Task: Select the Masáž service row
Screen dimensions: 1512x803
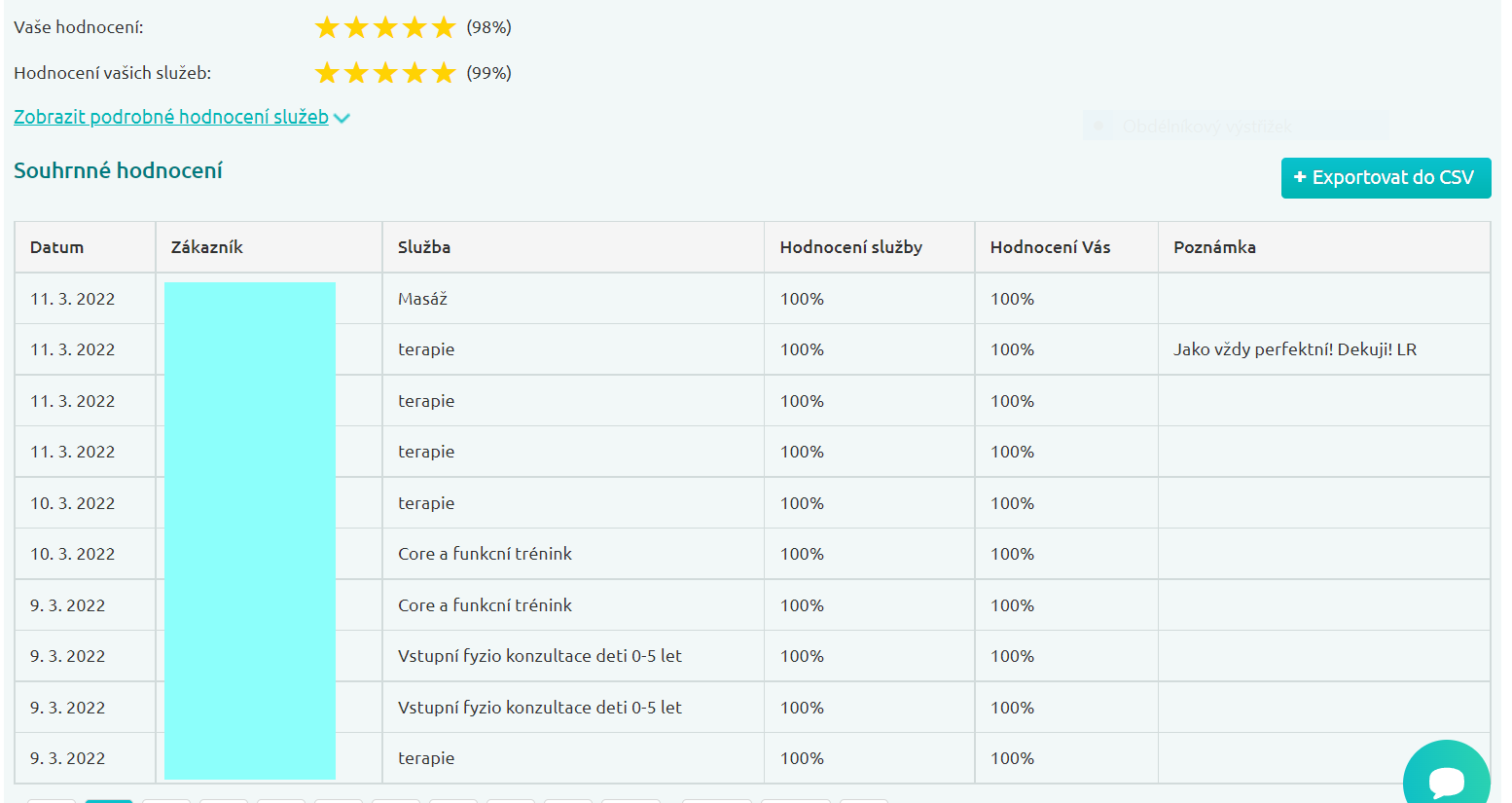Action: point(423,299)
